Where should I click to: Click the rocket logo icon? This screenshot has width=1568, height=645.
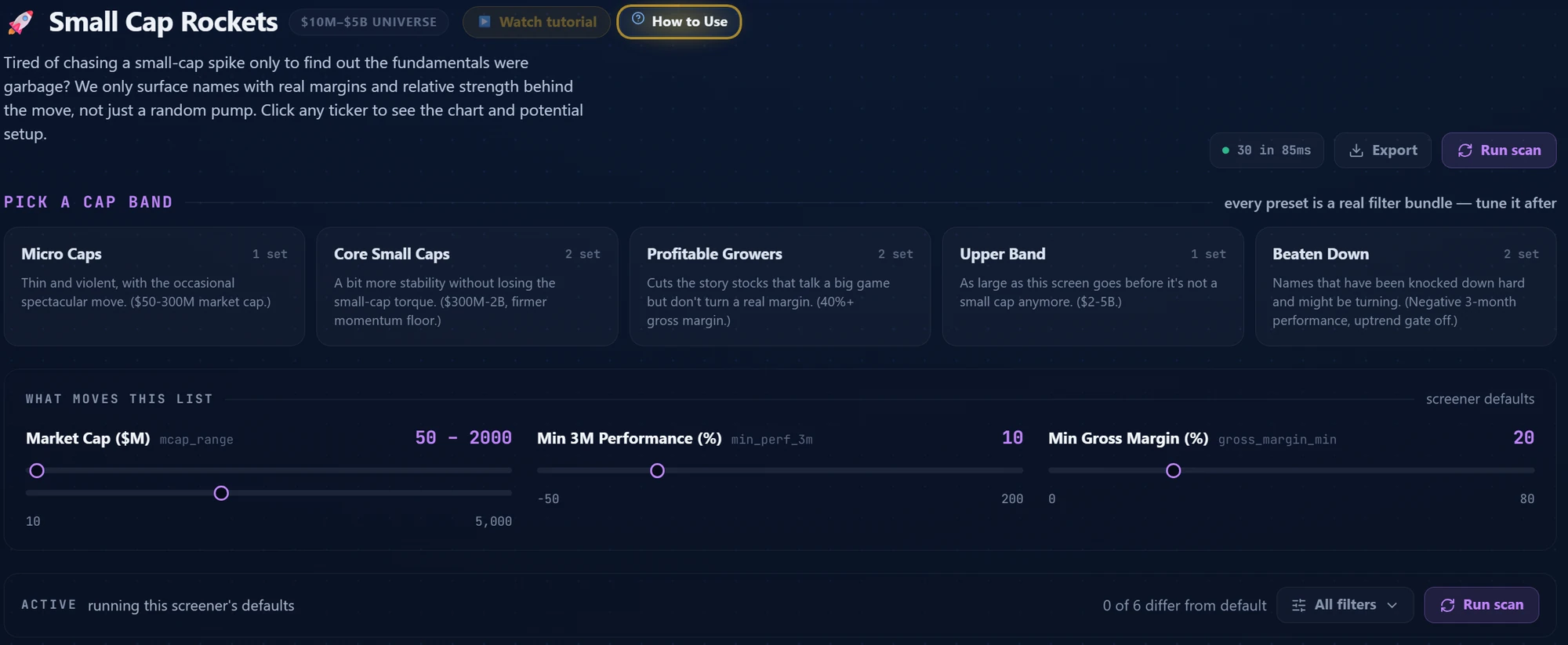coord(21,22)
